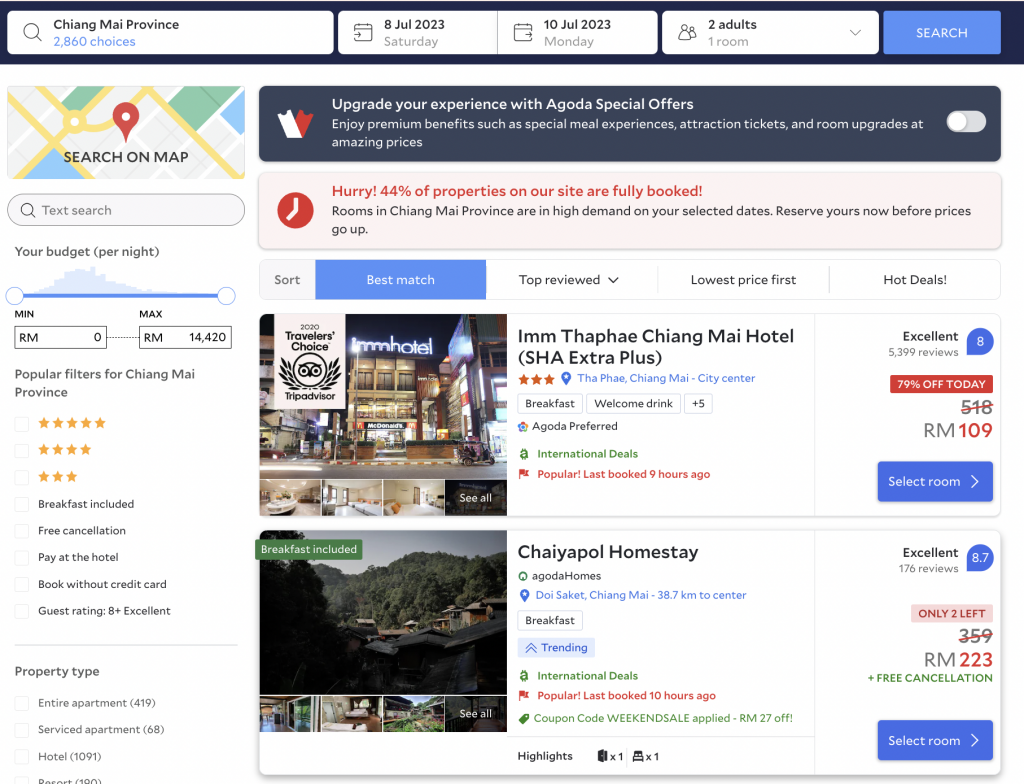This screenshot has height=784, width=1024.
Task: Click the bed highlights icon
Action: (638, 756)
